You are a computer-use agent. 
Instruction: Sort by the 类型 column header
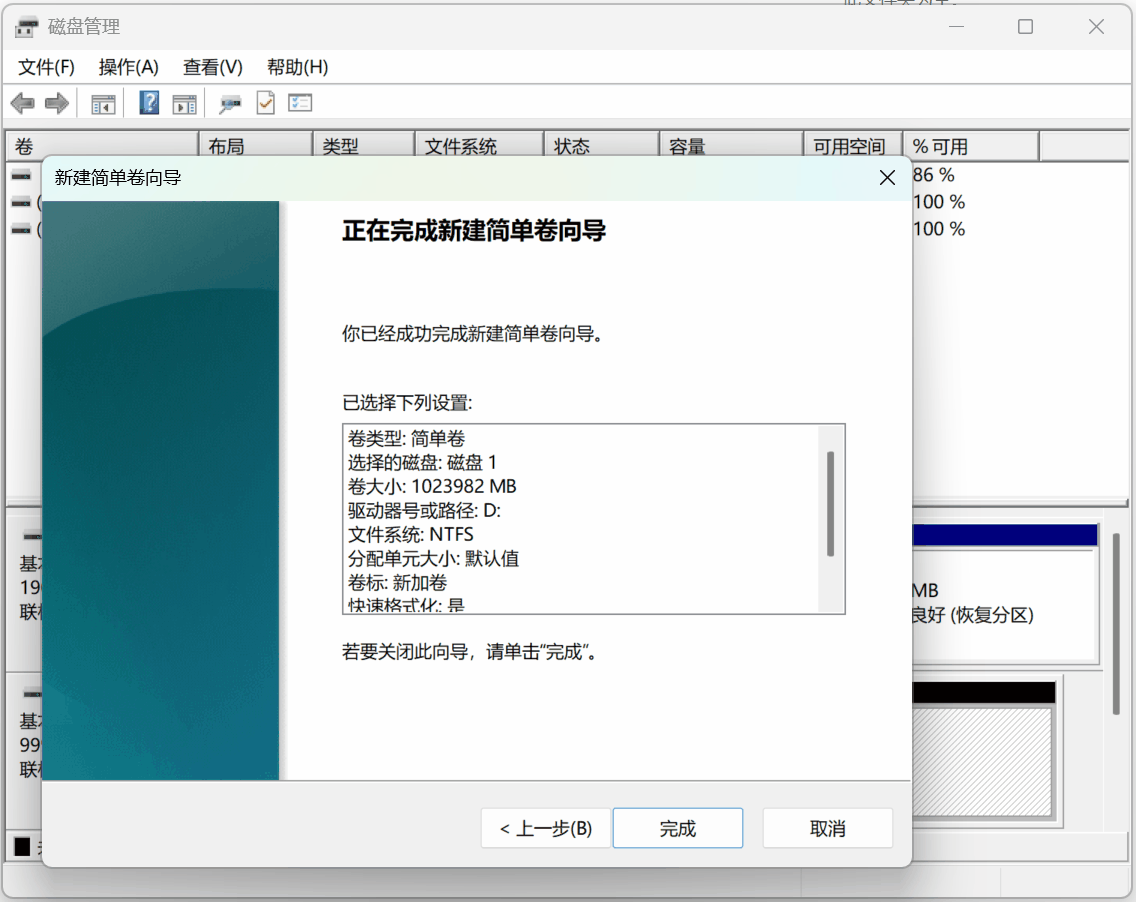[364, 146]
